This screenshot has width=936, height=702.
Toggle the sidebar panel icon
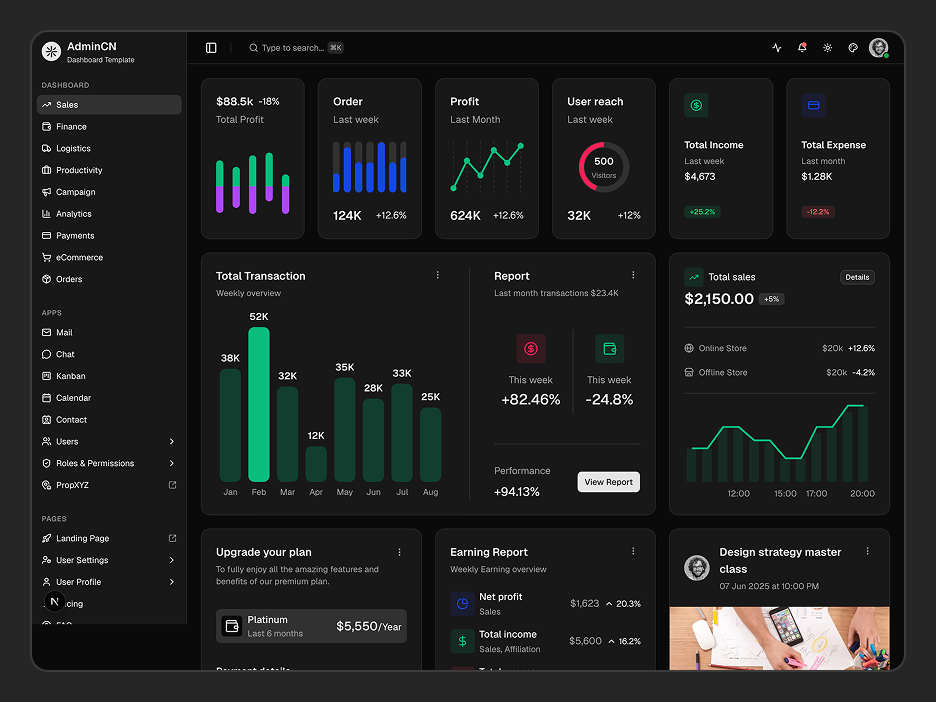pos(211,48)
